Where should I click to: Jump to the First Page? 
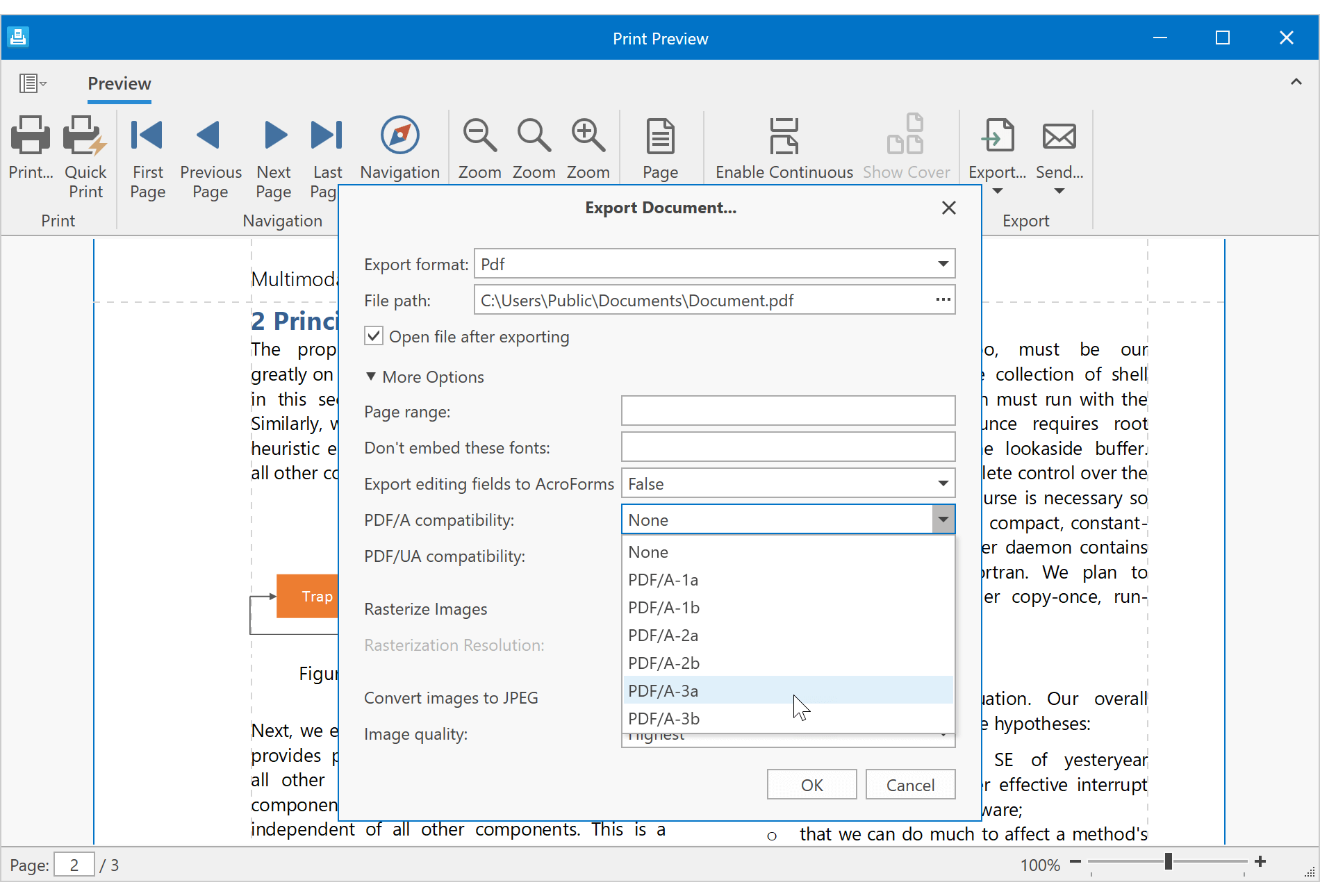pos(147,135)
